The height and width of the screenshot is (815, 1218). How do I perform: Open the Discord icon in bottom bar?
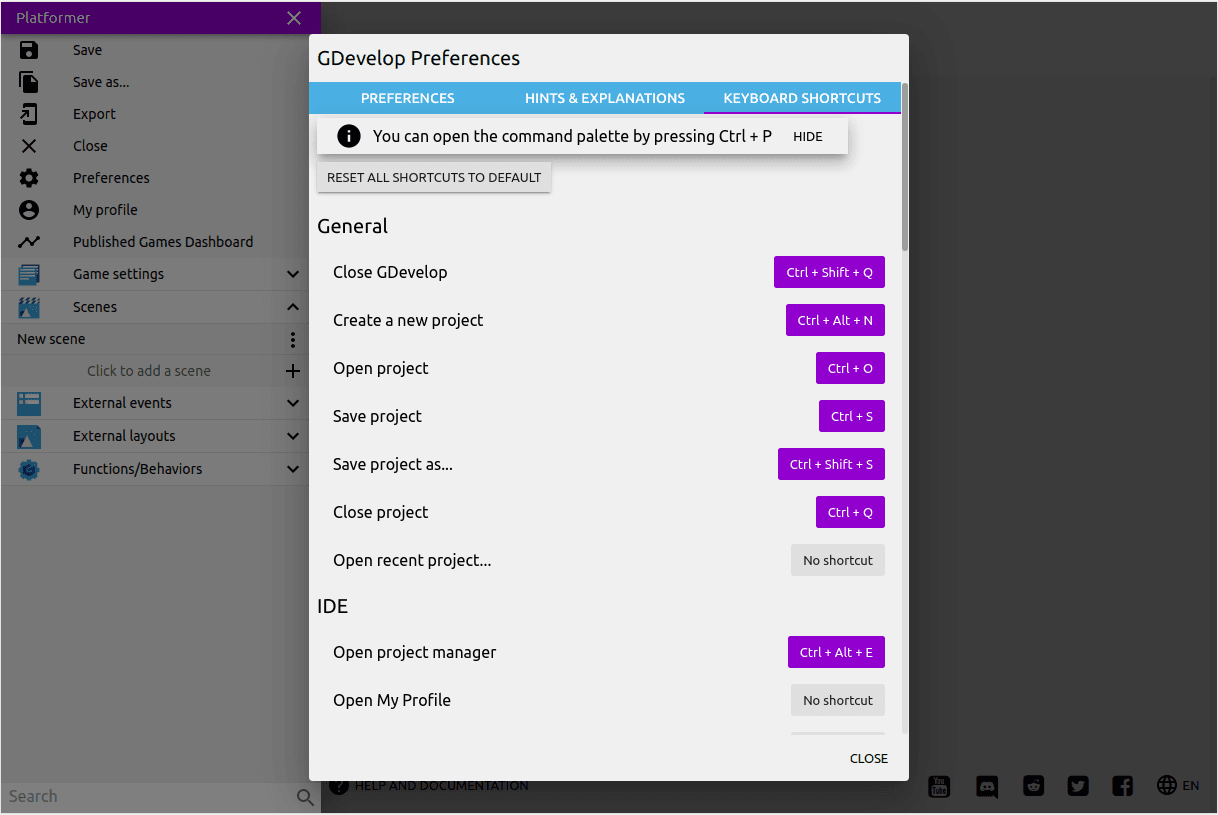987,786
